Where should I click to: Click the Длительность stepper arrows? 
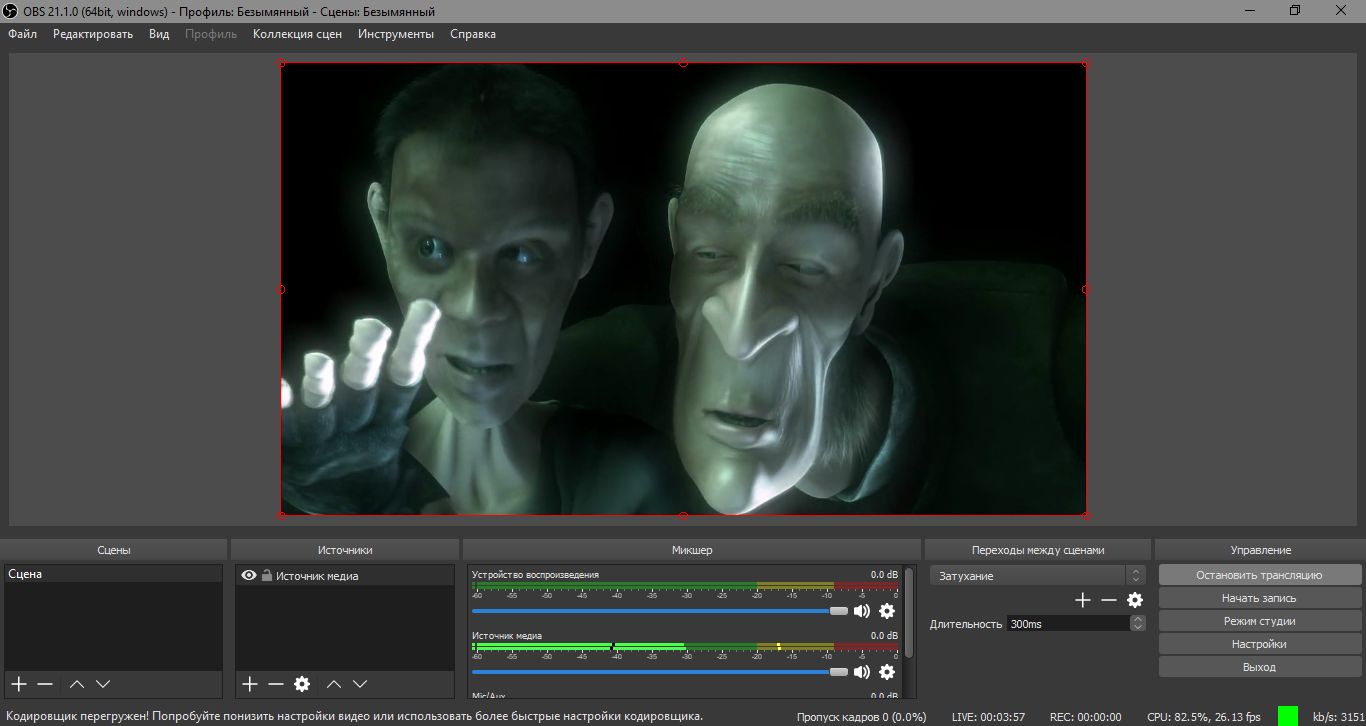(1137, 623)
